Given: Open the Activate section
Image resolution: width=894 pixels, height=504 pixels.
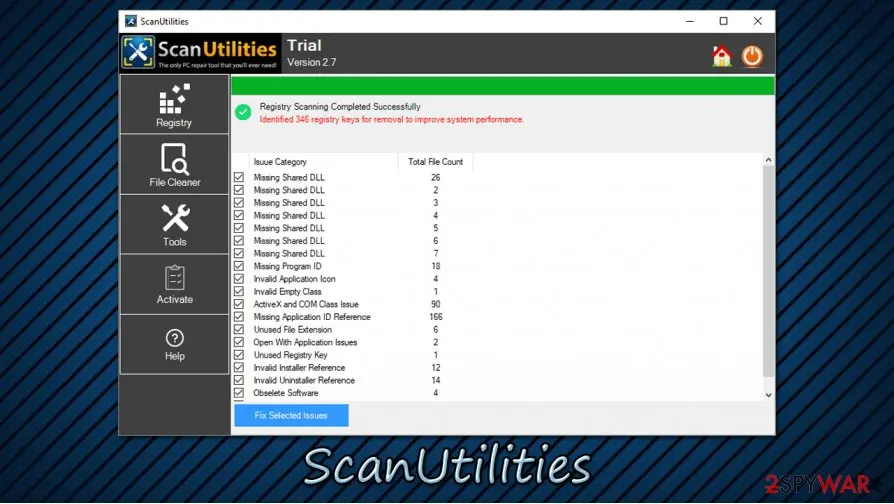Looking at the screenshot, I should 174,284.
